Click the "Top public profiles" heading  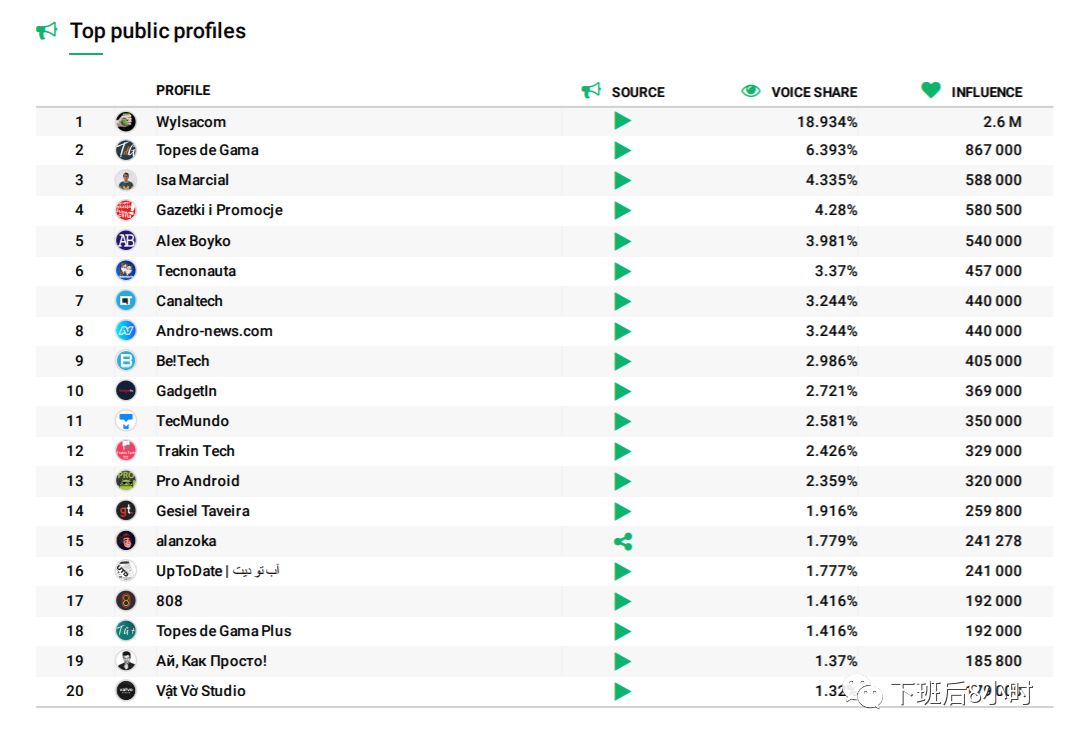pyautogui.click(x=158, y=31)
